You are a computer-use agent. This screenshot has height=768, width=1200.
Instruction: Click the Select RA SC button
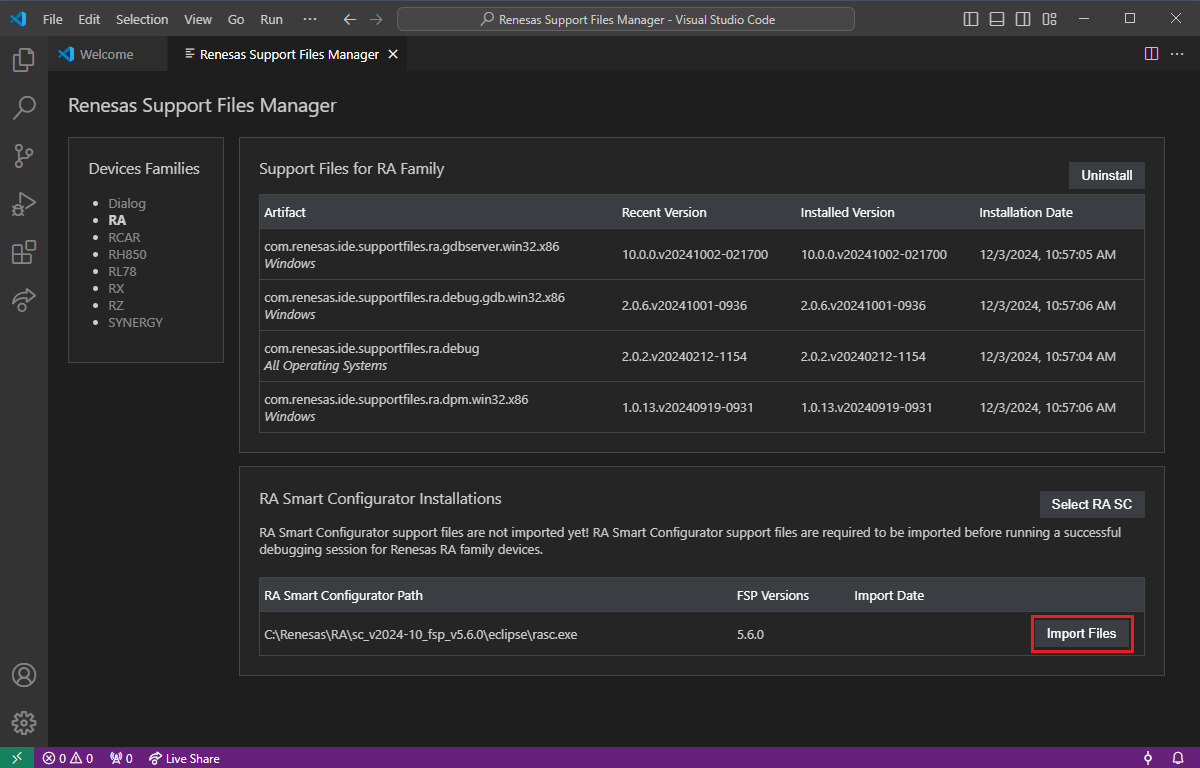[x=1092, y=504]
